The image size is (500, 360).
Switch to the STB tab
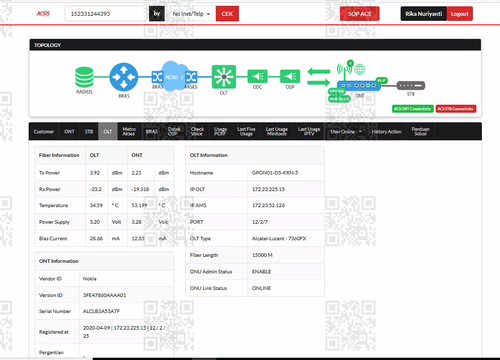click(89, 132)
